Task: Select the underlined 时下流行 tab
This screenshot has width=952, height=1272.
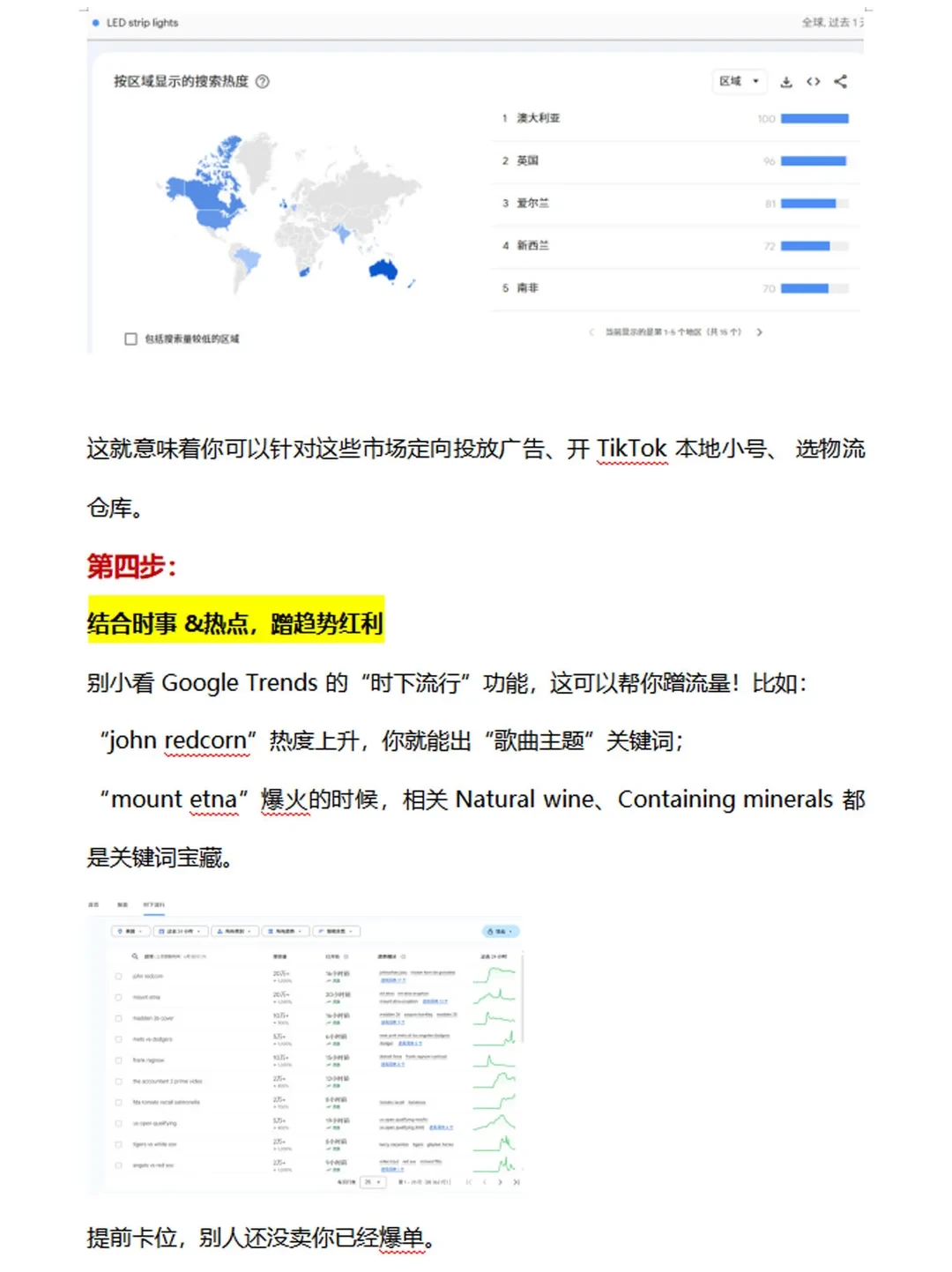Action: tap(153, 905)
